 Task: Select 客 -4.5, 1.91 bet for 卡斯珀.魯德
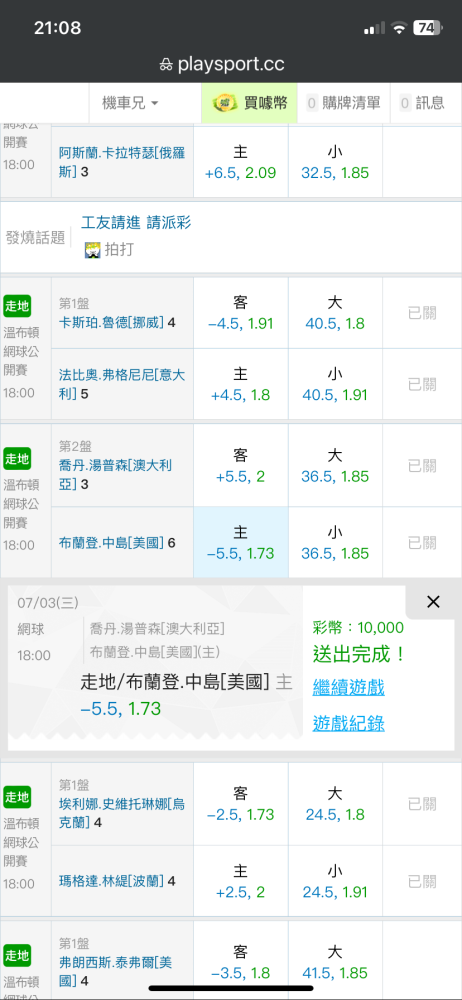(x=241, y=313)
